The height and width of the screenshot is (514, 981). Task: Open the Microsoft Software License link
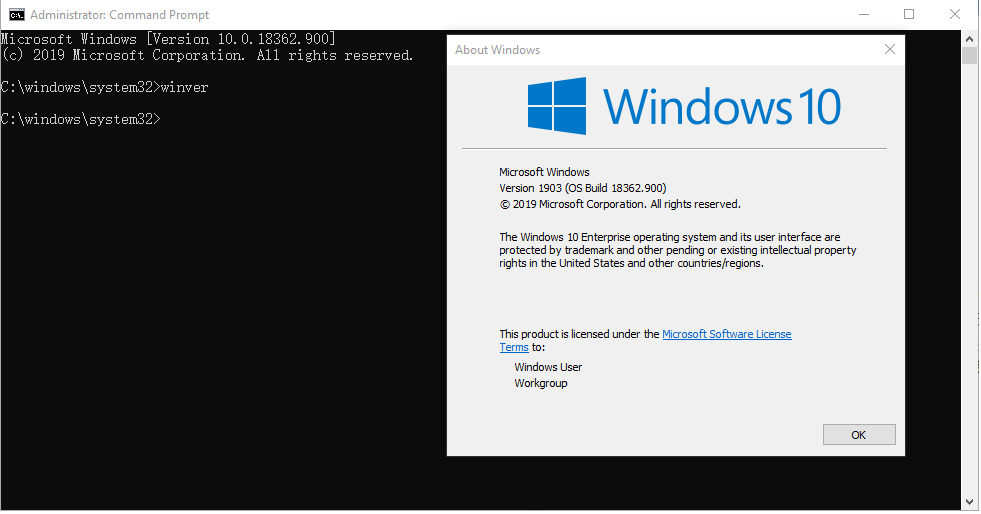point(726,334)
